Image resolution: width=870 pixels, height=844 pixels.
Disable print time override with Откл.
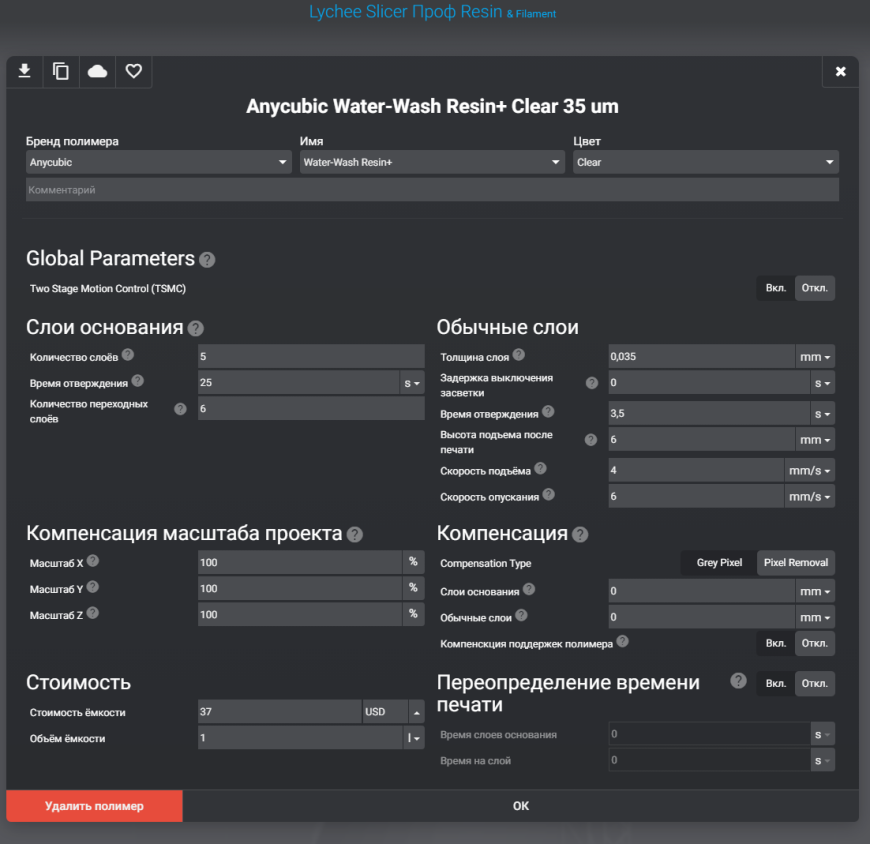[815, 684]
